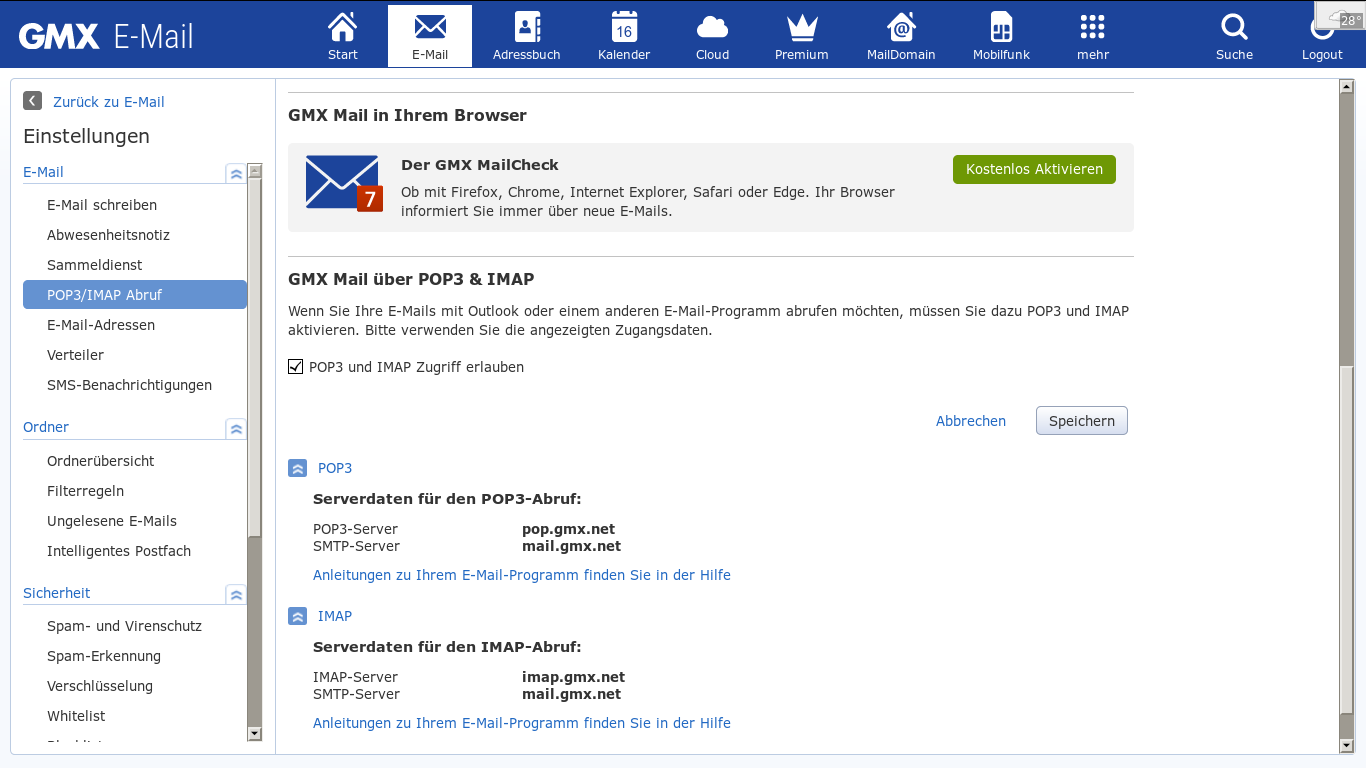Click the GMX E-Mail logo
This screenshot has height=768, width=1366.
(x=106, y=37)
